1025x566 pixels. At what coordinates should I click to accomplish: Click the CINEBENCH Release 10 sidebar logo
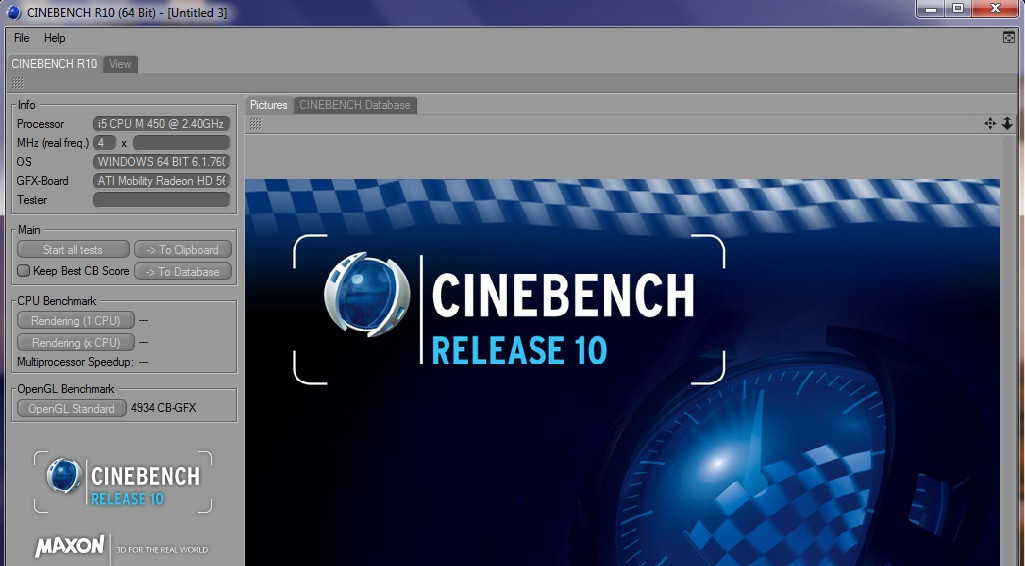(x=124, y=482)
